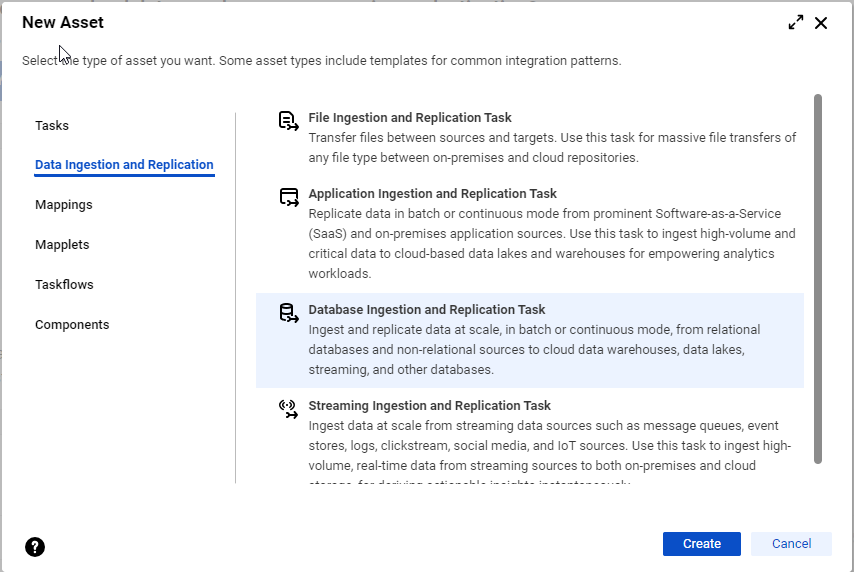Viewport: 854px width, 572px height.
Task: Open the Mappings category
Action: (x=64, y=205)
